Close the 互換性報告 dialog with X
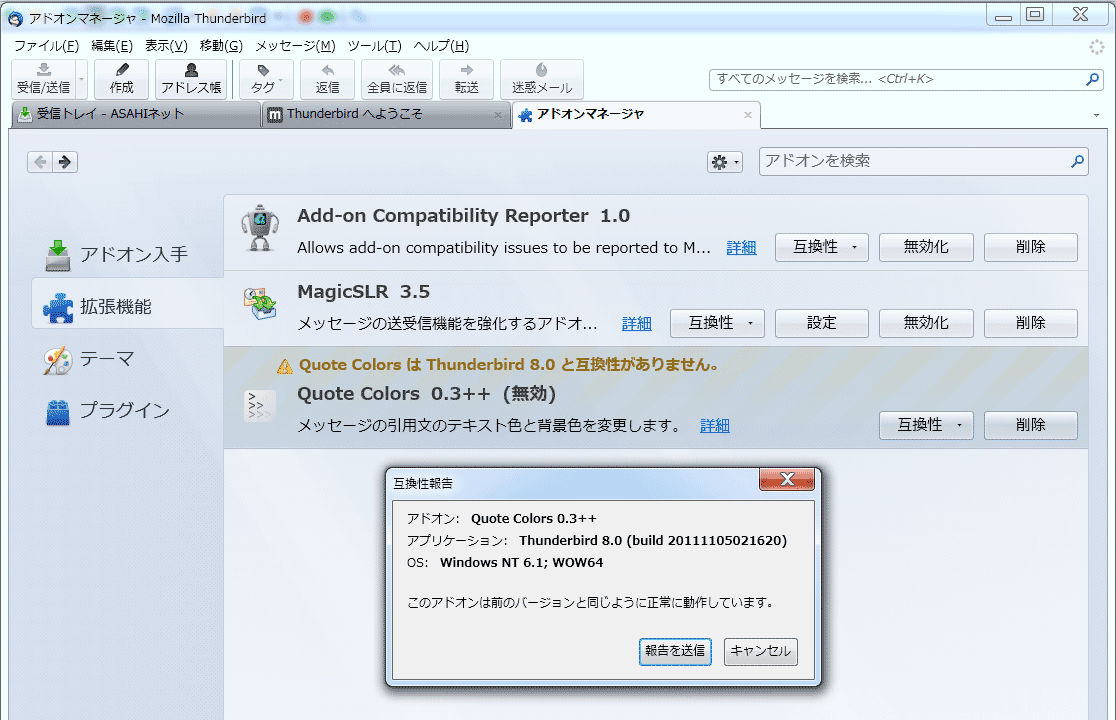This screenshot has width=1116, height=720. [x=786, y=480]
